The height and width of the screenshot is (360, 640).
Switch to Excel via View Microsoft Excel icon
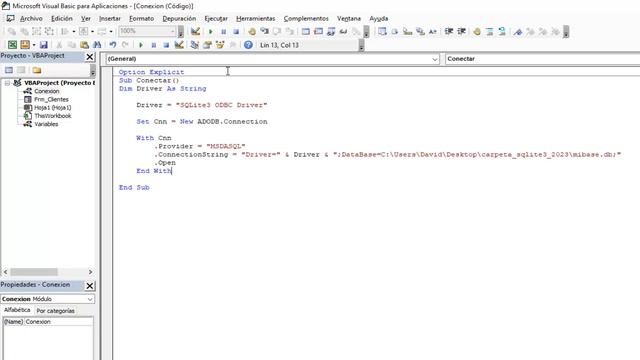(12, 45)
